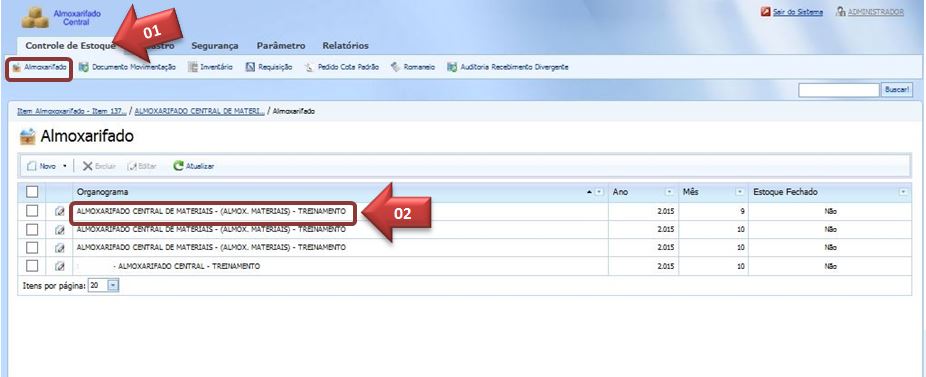Click the Novo button

point(41,166)
